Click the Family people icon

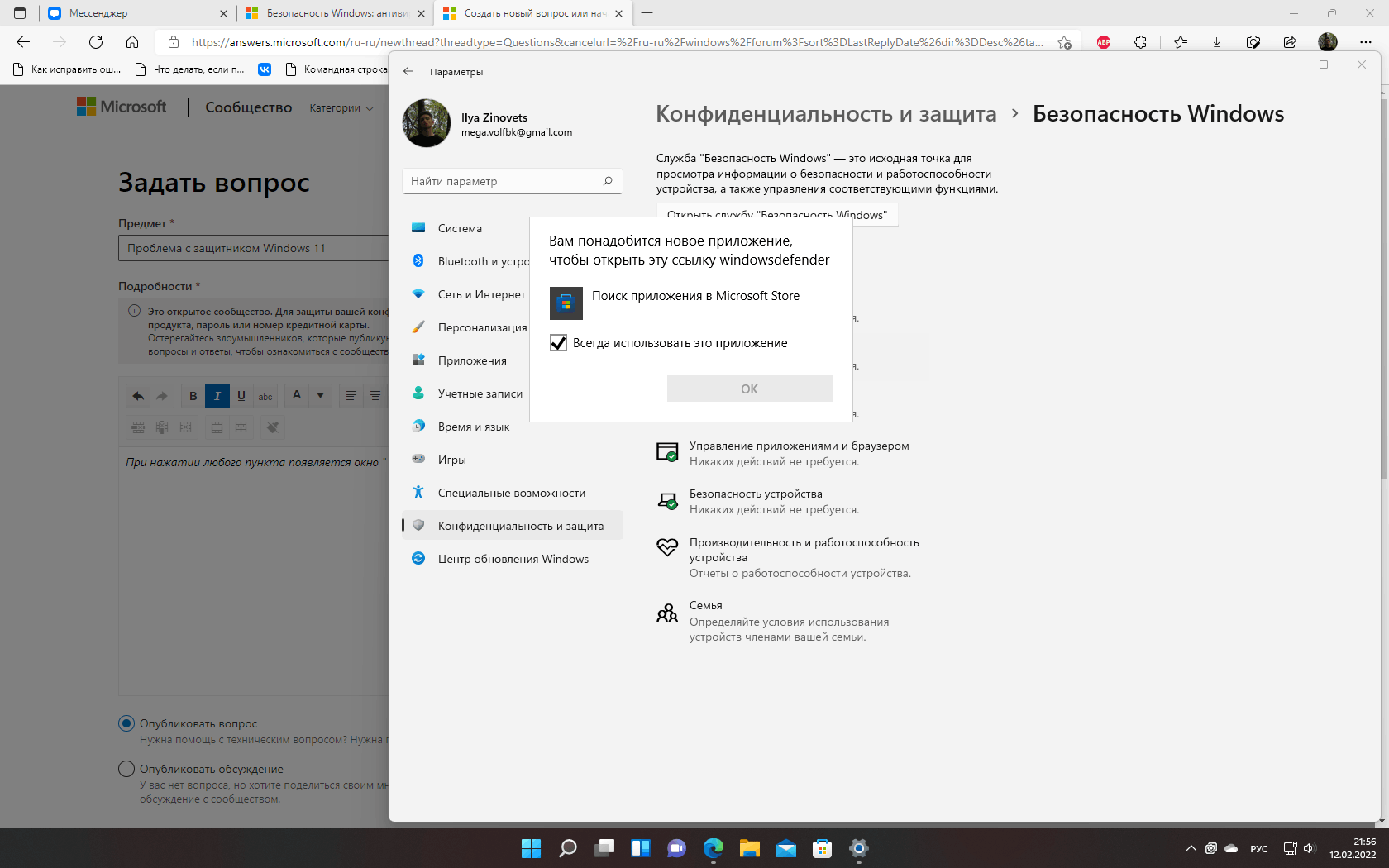[667, 613]
